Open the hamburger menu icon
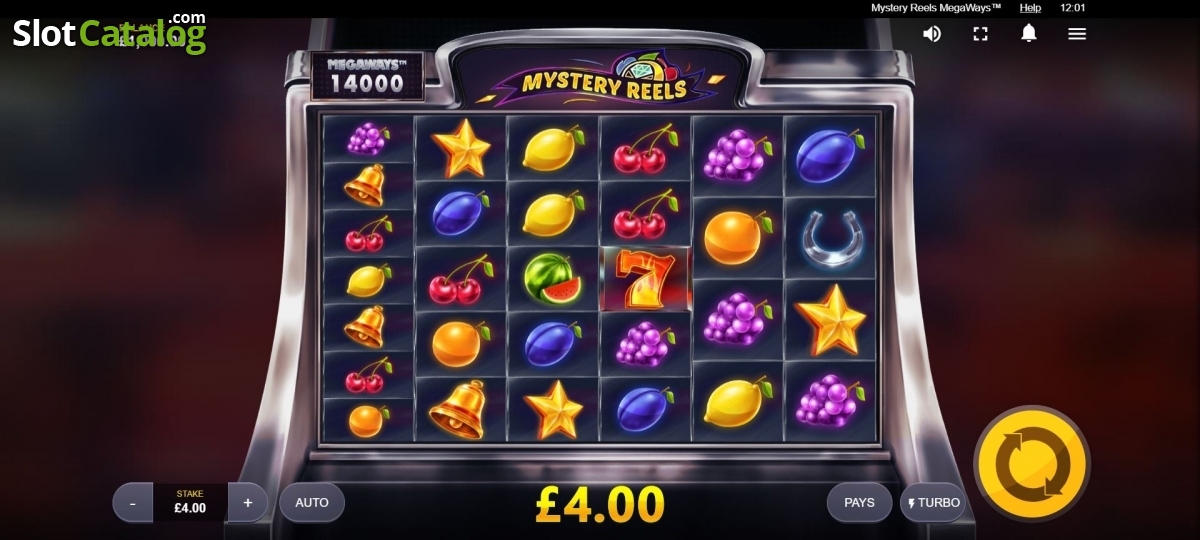 [x=1077, y=34]
